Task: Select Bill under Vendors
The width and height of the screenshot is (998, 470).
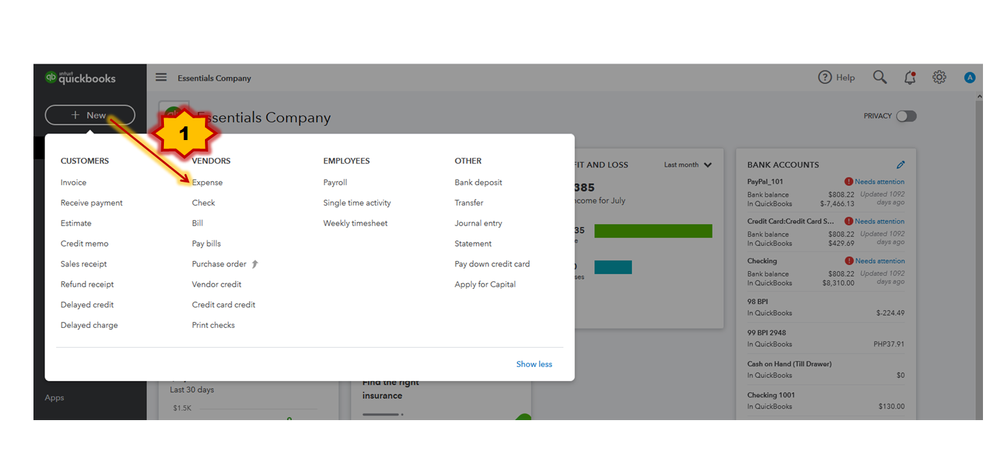Action: pyautogui.click(x=197, y=223)
